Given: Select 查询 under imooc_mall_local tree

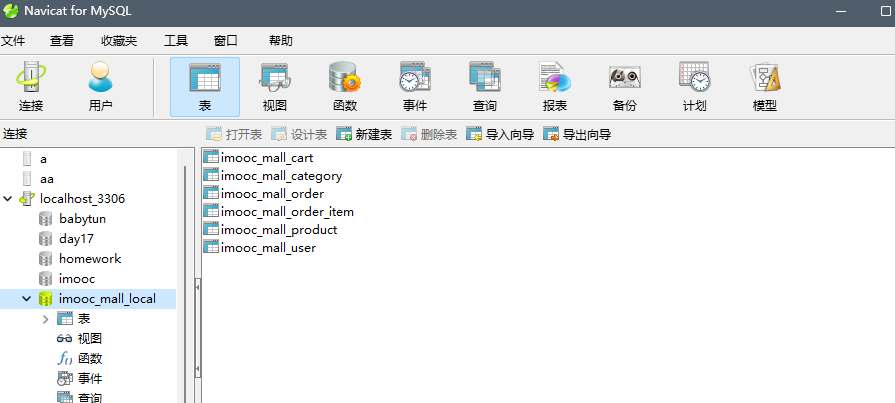Looking at the screenshot, I should tap(90, 398).
